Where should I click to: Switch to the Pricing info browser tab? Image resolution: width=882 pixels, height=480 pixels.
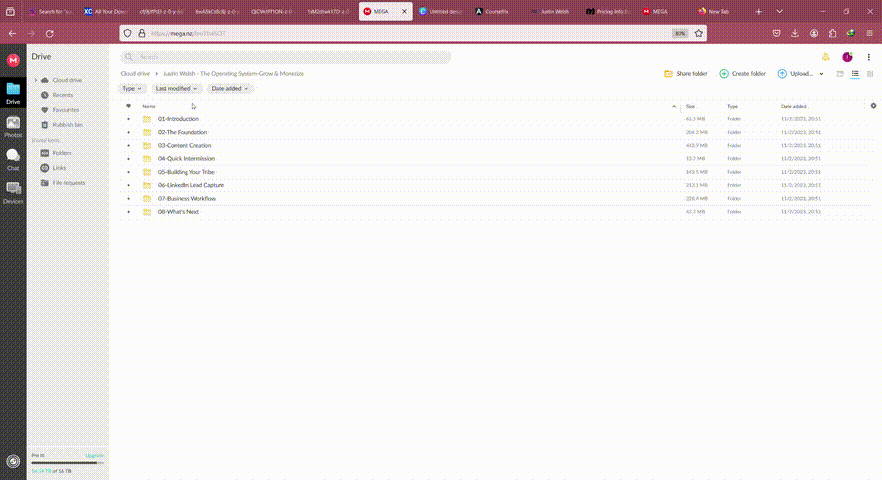click(608, 11)
